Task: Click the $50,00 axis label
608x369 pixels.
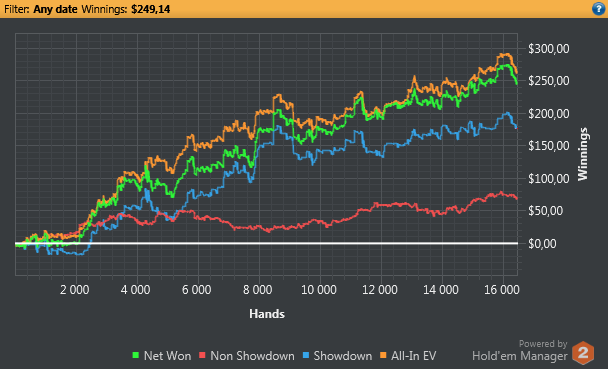Action: pos(546,211)
